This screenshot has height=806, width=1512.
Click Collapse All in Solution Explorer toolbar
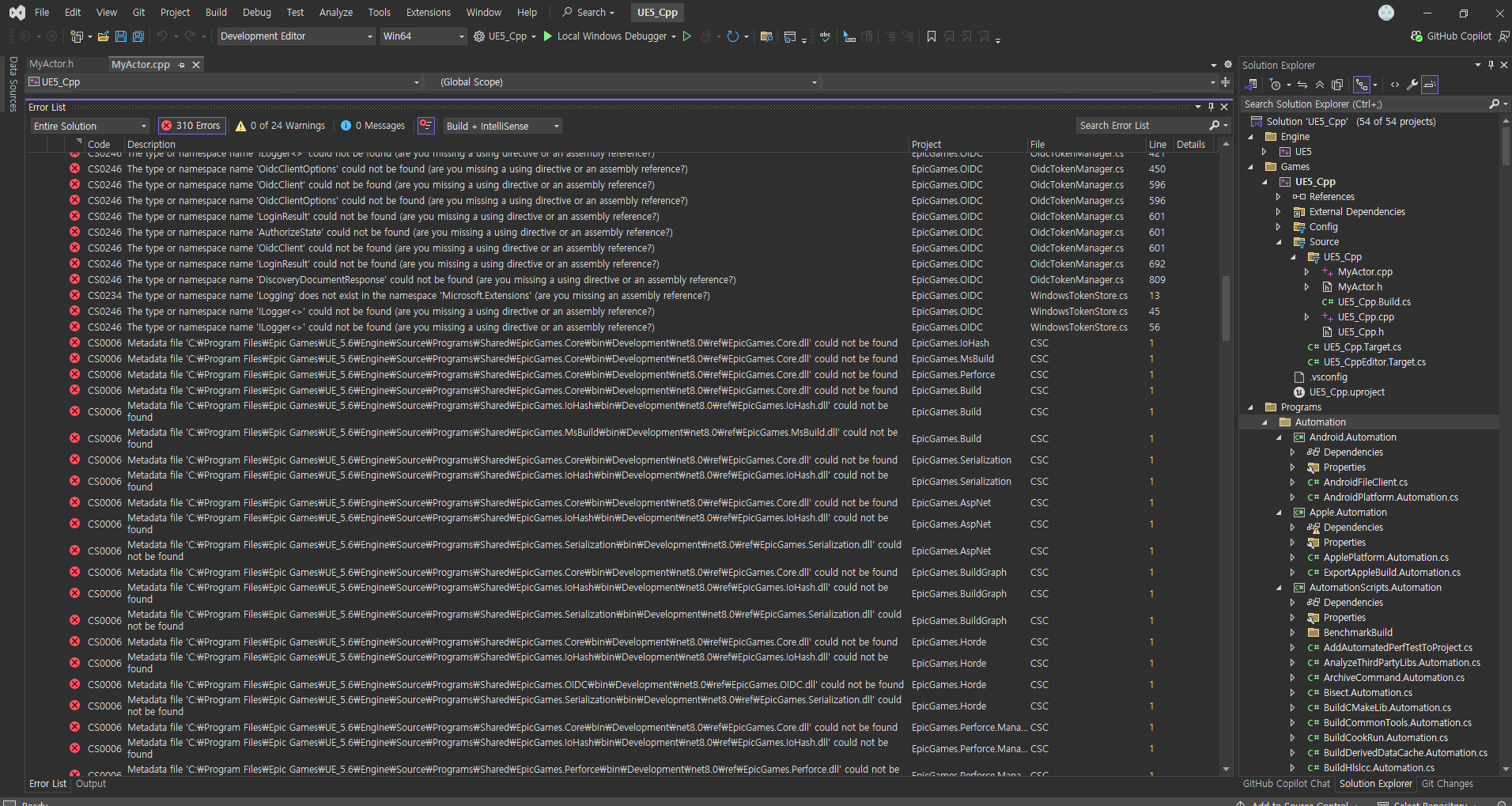tap(1320, 85)
